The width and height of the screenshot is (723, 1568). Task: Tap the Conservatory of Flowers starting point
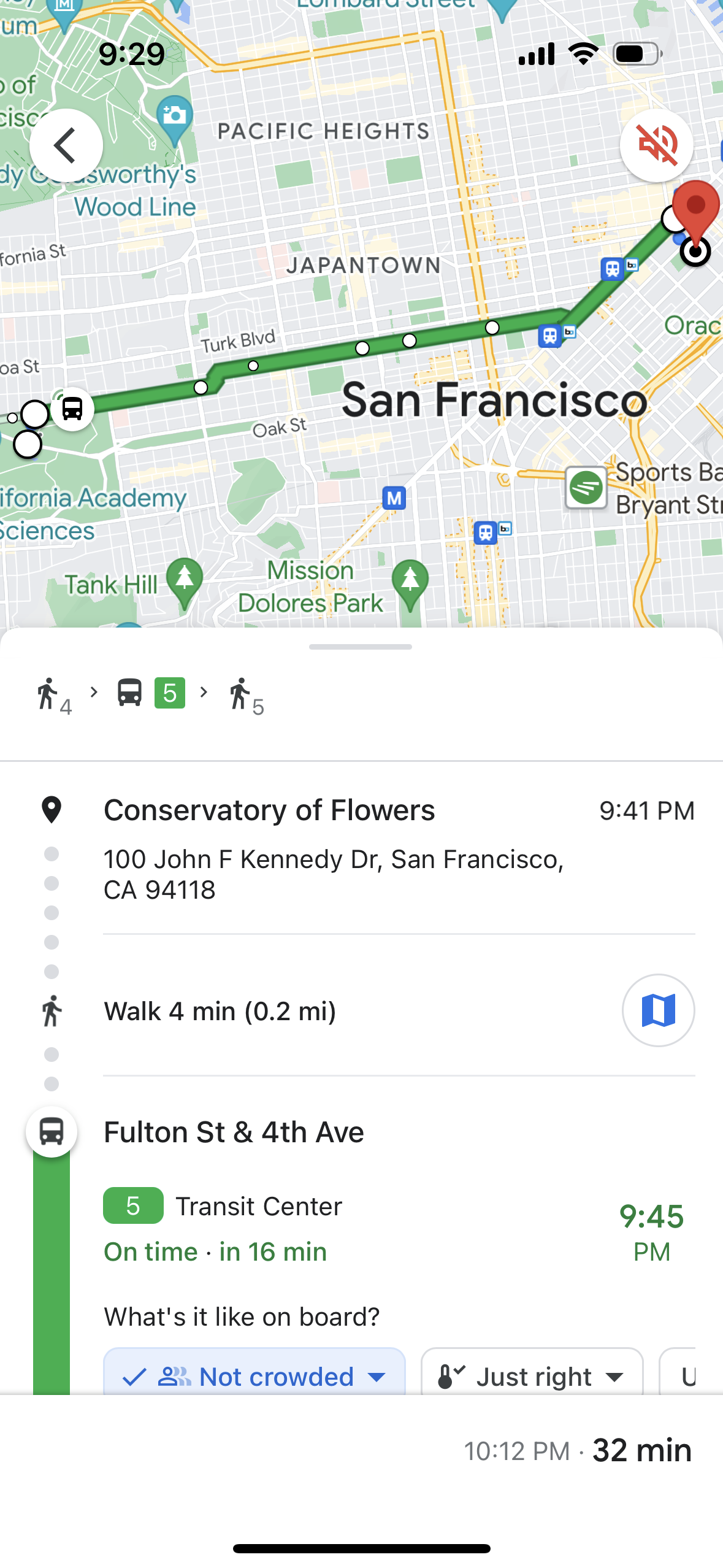point(269,810)
